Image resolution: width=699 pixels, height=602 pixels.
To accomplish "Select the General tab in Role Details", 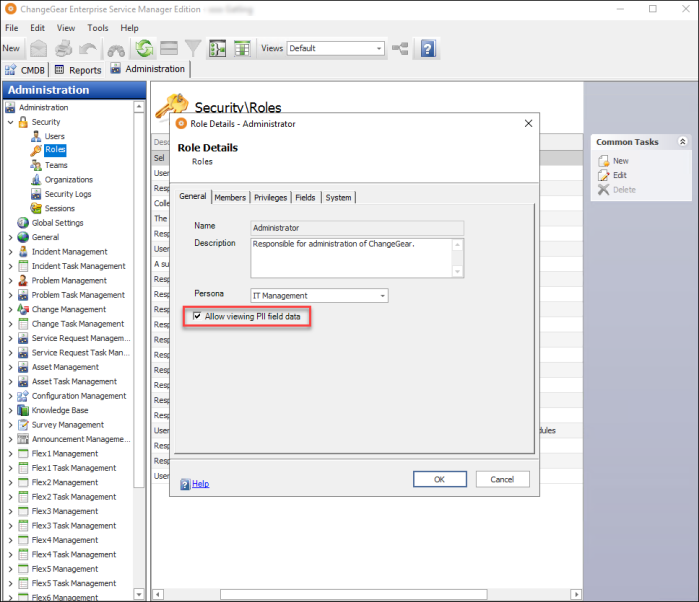I will pos(193,196).
